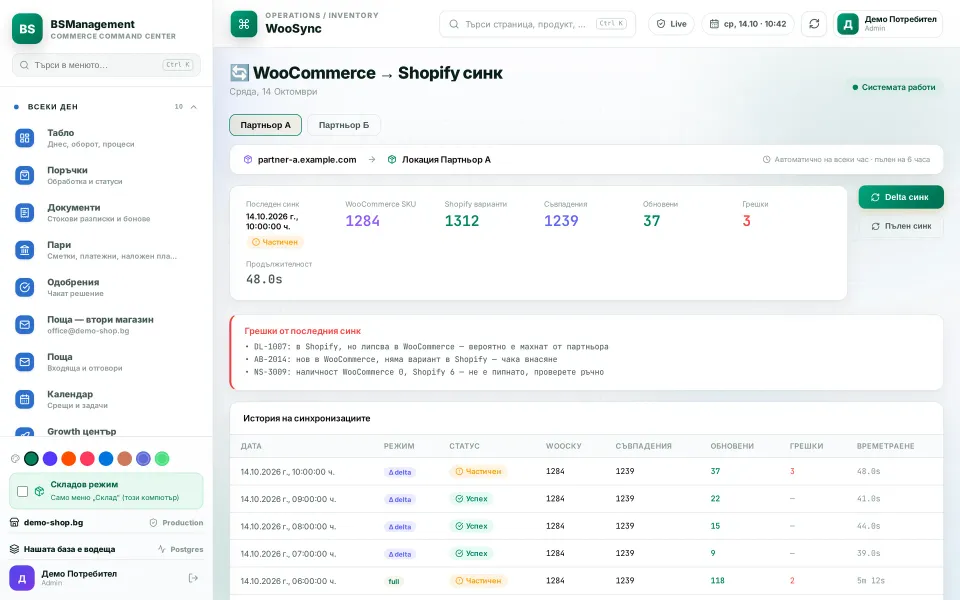Click the icon before partner-a.example.com

(248, 159)
